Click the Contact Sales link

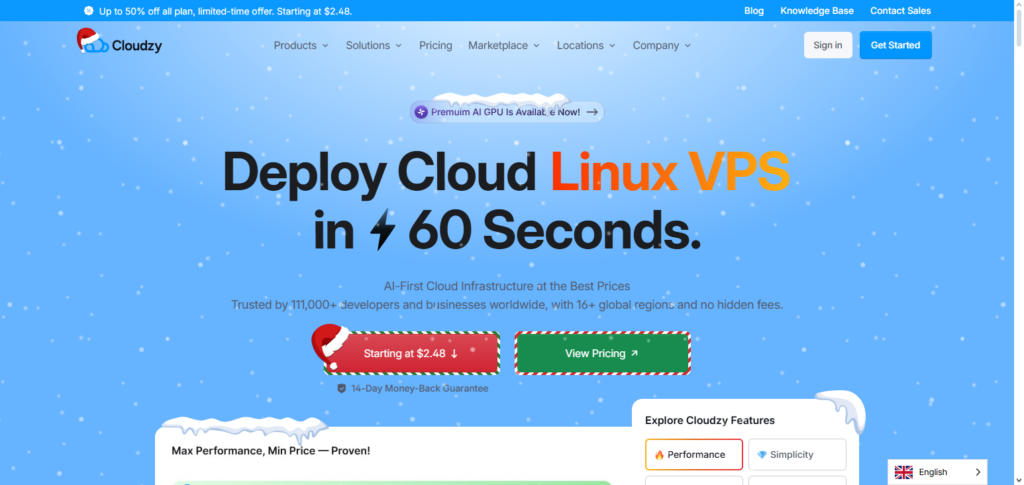coord(900,10)
